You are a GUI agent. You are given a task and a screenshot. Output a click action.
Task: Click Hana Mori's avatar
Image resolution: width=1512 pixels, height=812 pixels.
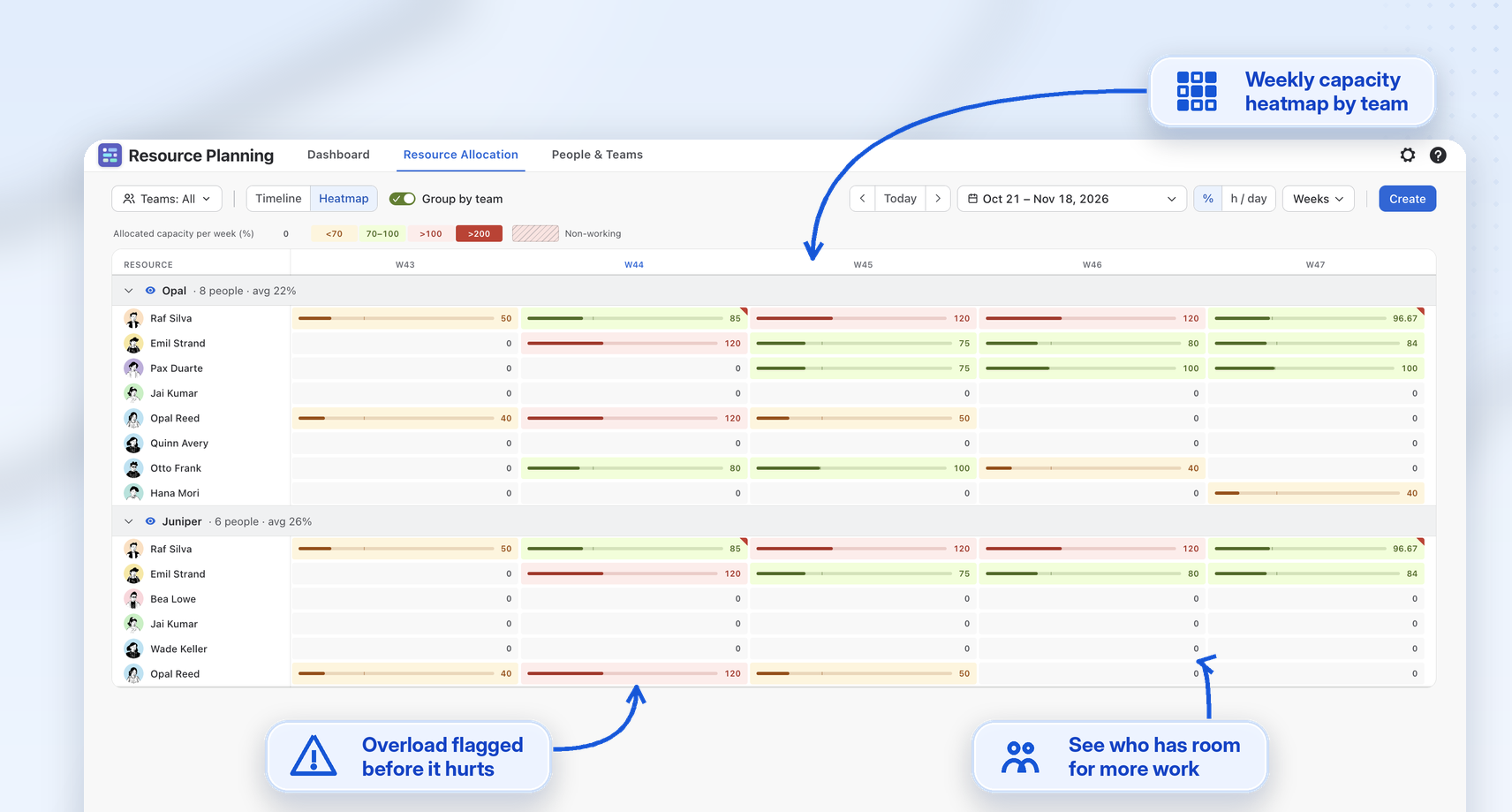coord(133,492)
